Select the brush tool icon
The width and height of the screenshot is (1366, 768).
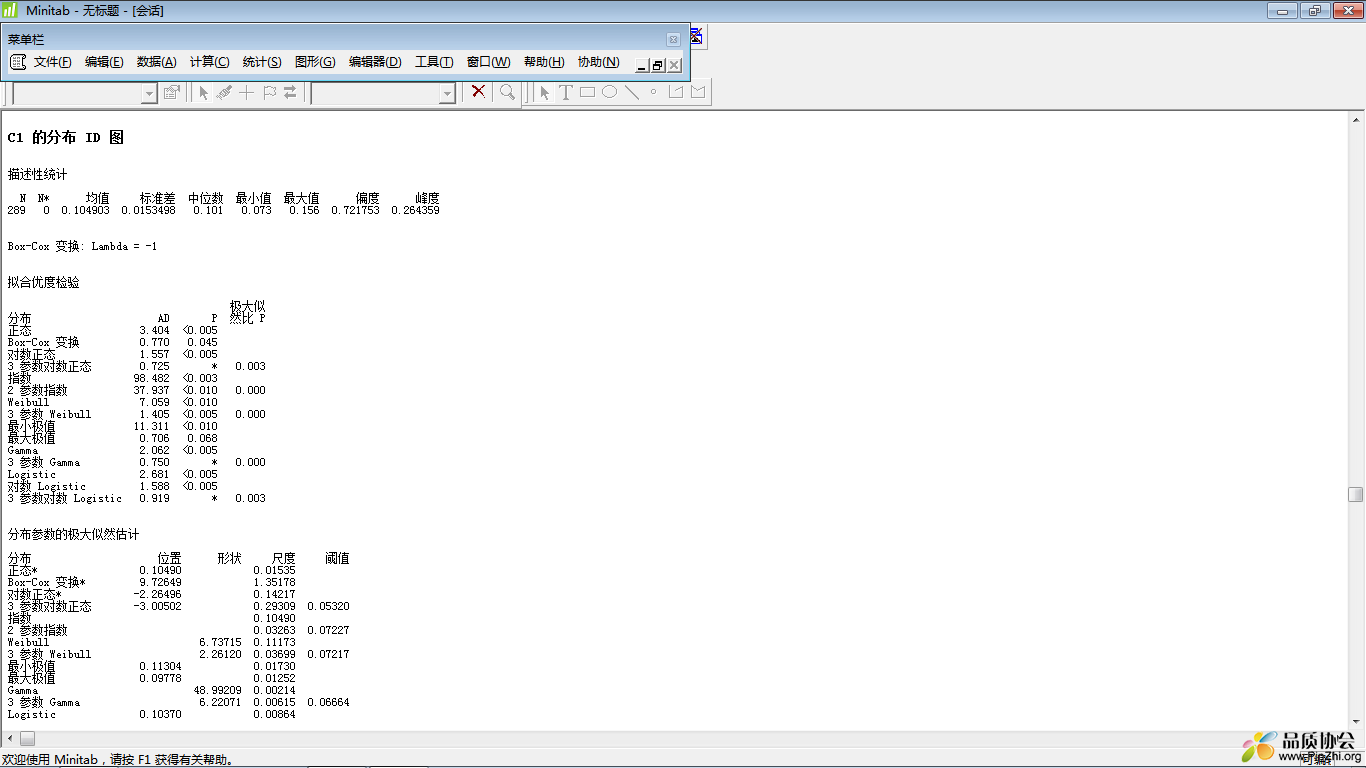(224, 92)
